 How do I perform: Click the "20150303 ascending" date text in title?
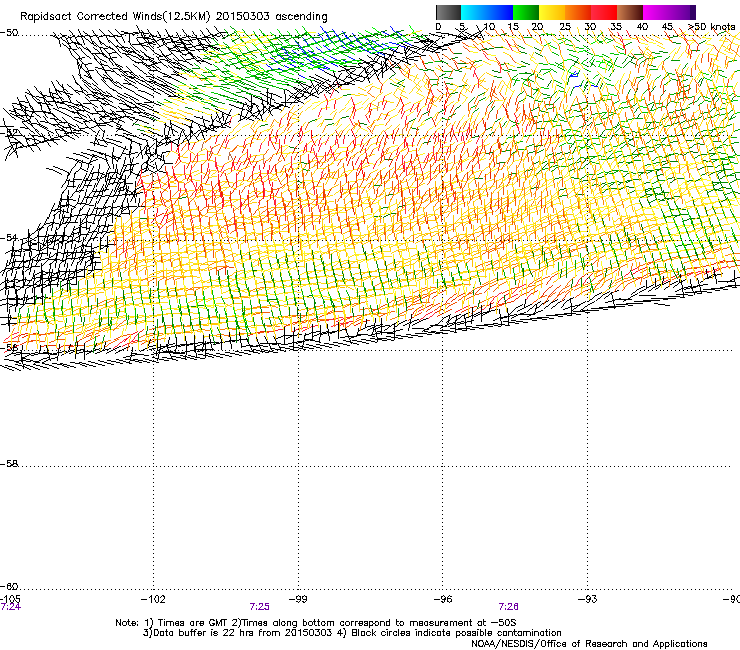pyautogui.click(x=271, y=17)
